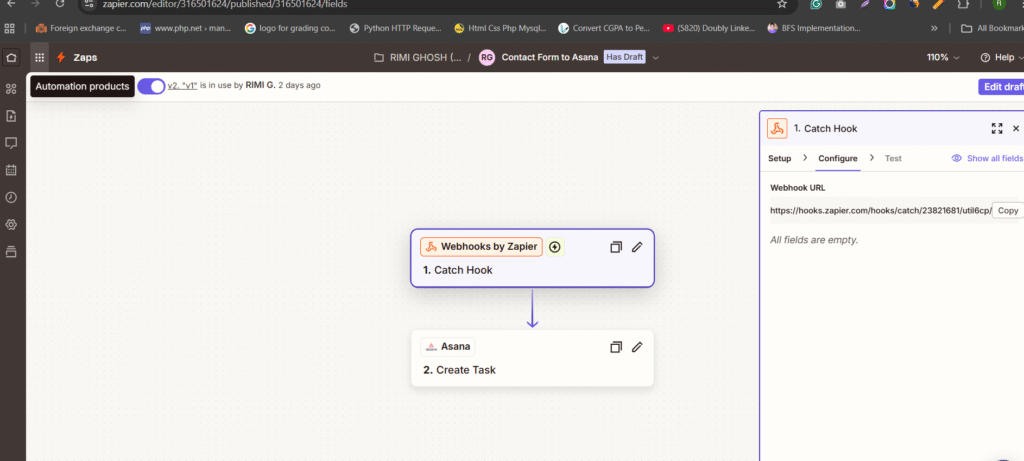Click the RG owner avatar
Image resolution: width=1024 pixels, height=461 pixels.
coord(487,57)
